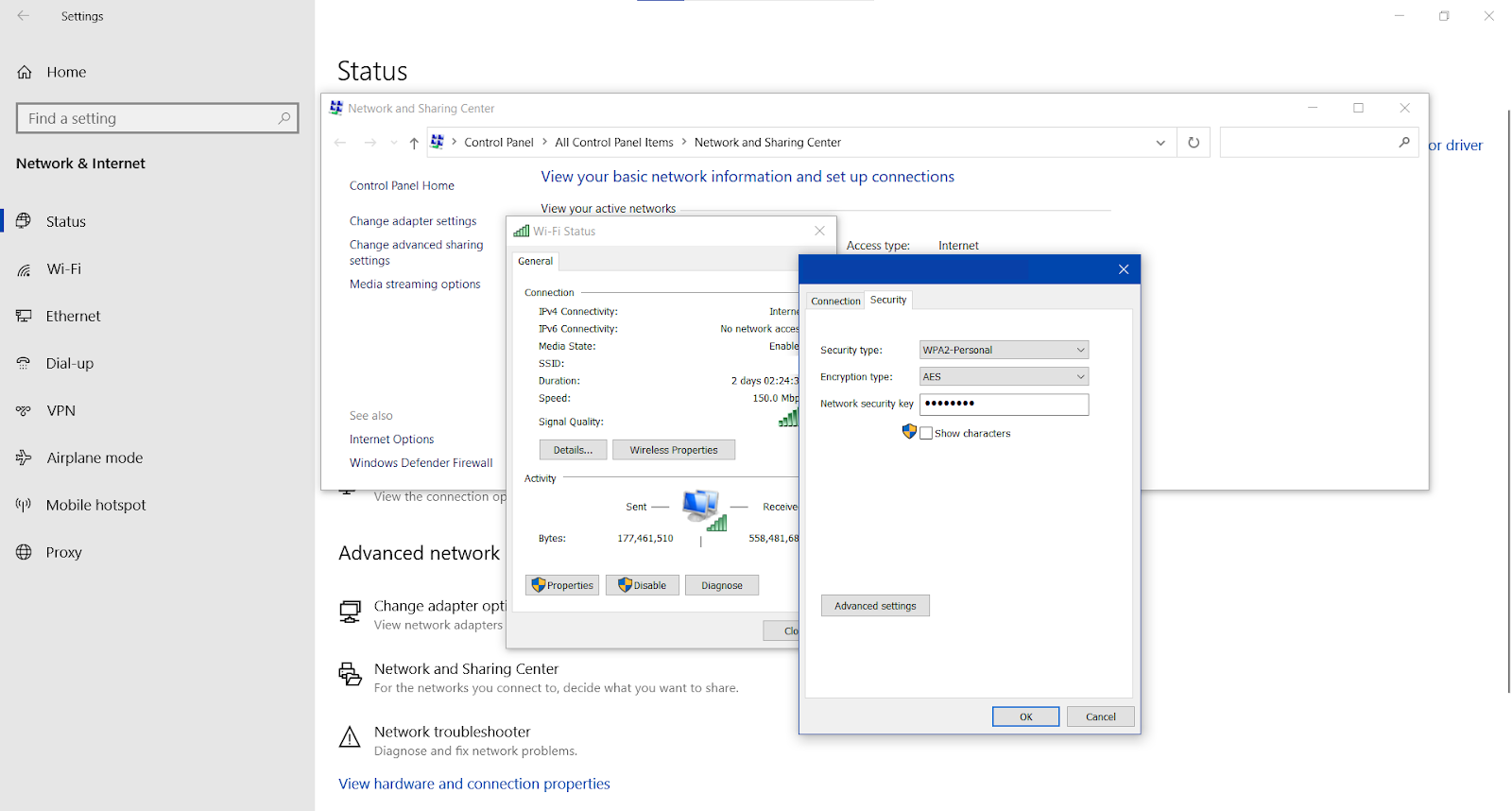Click the Find a setting search box
The height and width of the screenshot is (811, 1512).
(x=151, y=118)
